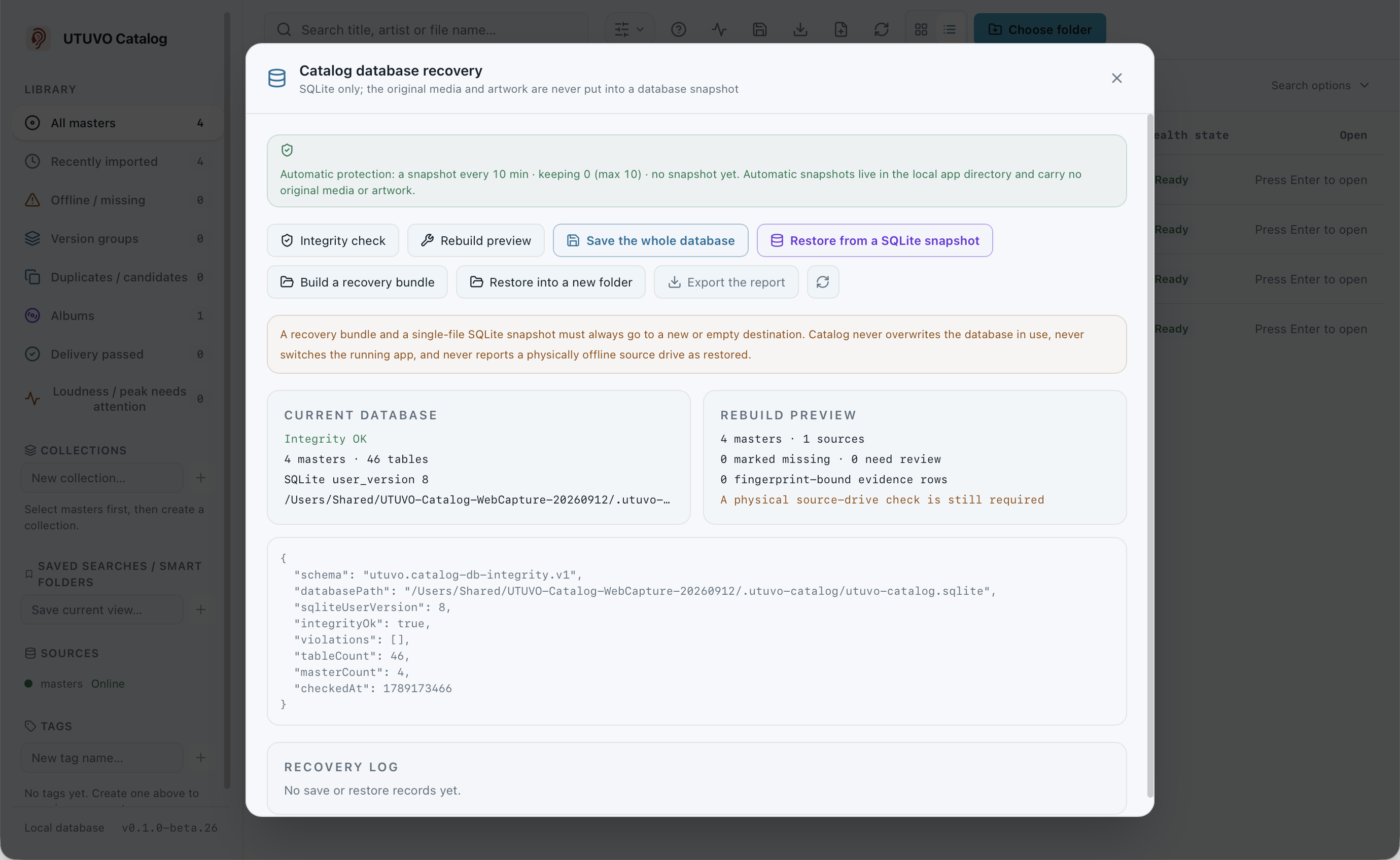Viewport: 1400px width, 860px height.
Task: Click the database path text in Current Database
Action: point(477,499)
